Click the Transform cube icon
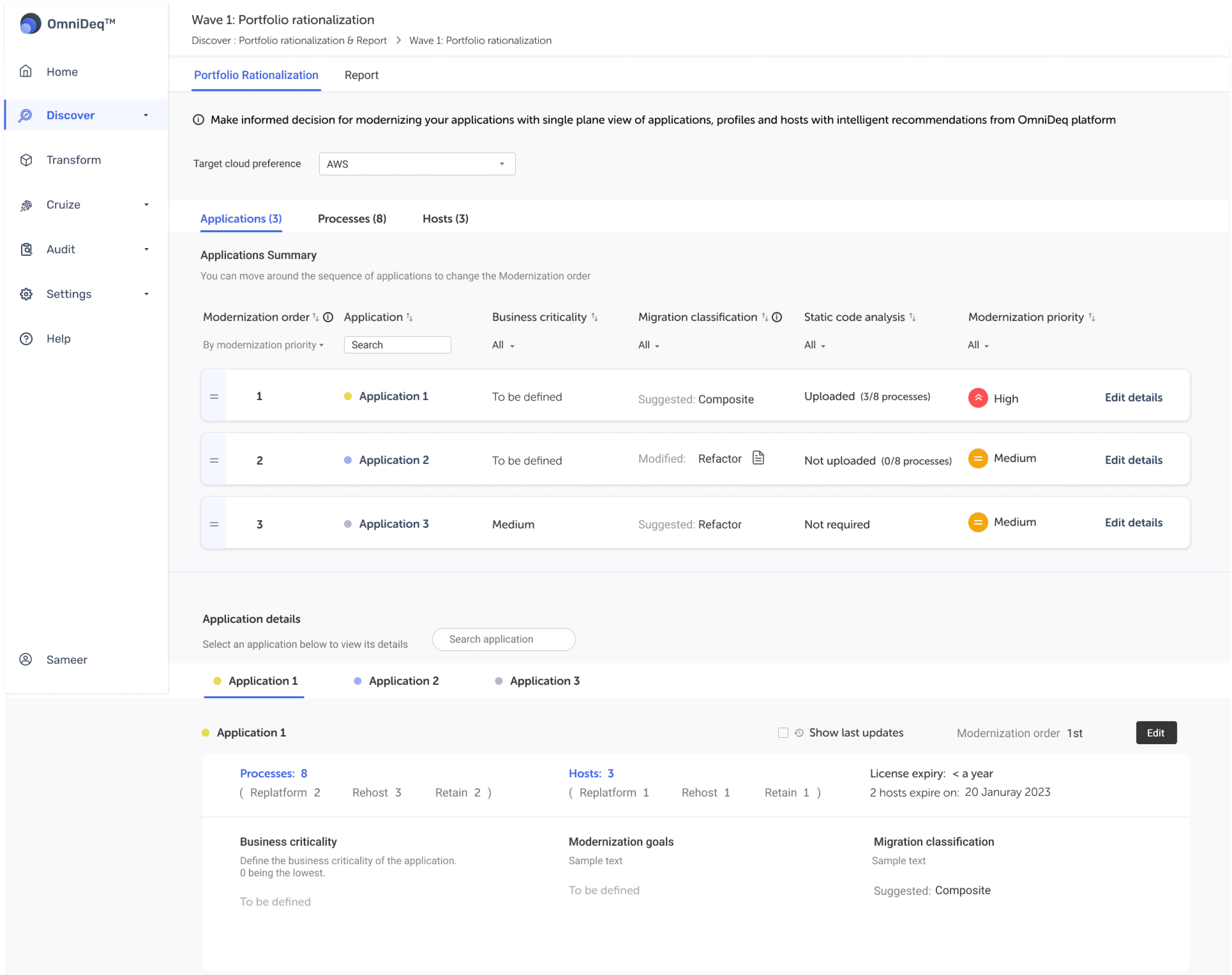This screenshot has width=1232, height=975. pos(26,160)
